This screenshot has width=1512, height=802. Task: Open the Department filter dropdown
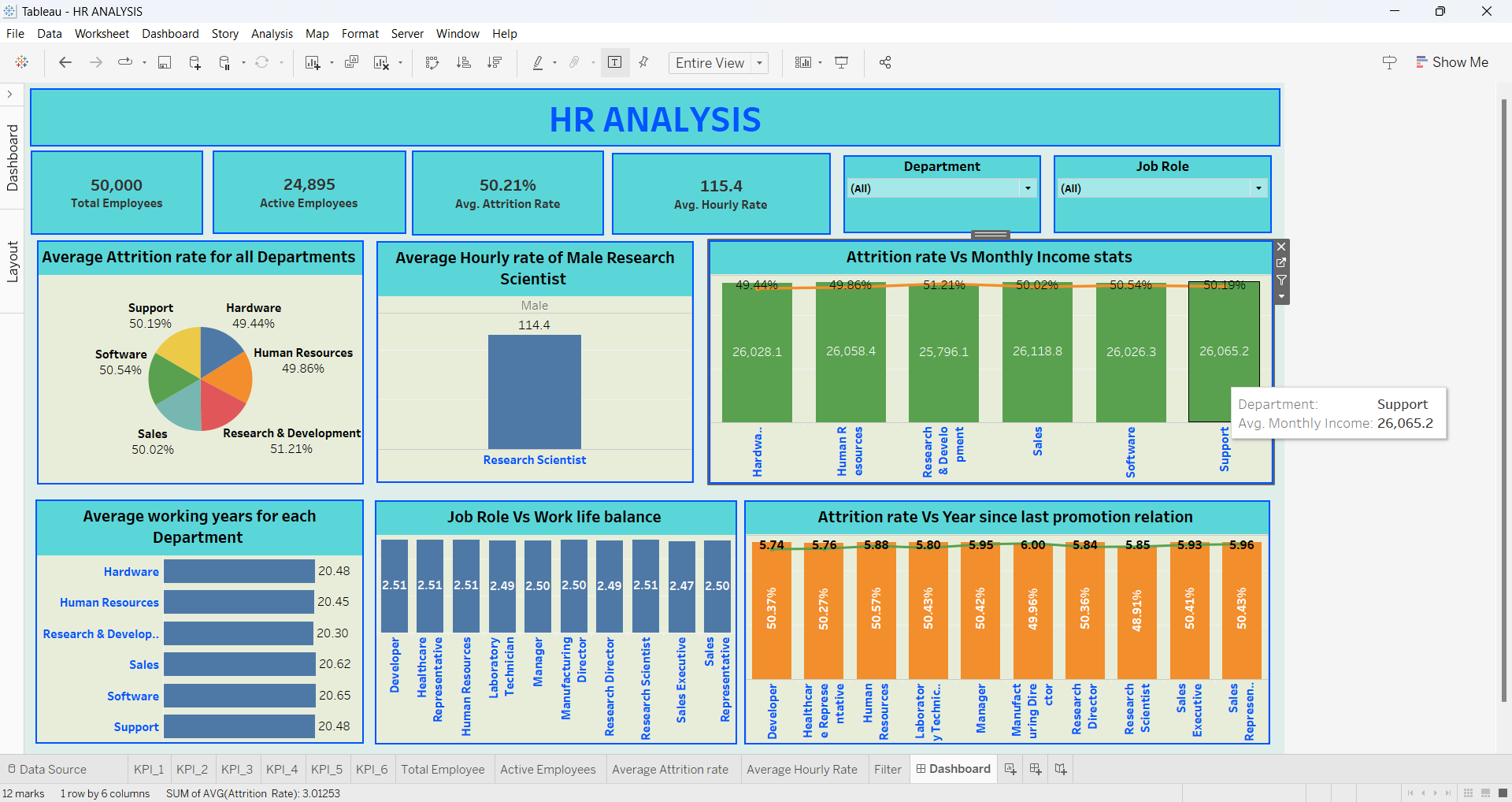[1027, 188]
